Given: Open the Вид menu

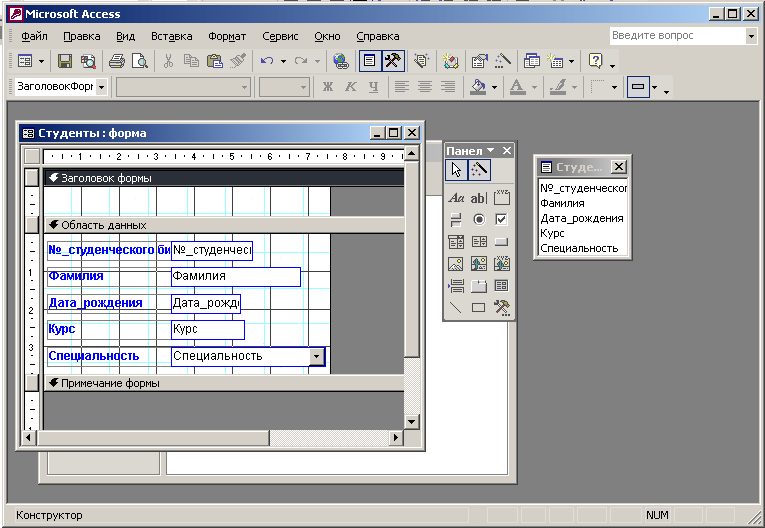Looking at the screenshot, I should [125, 36].
